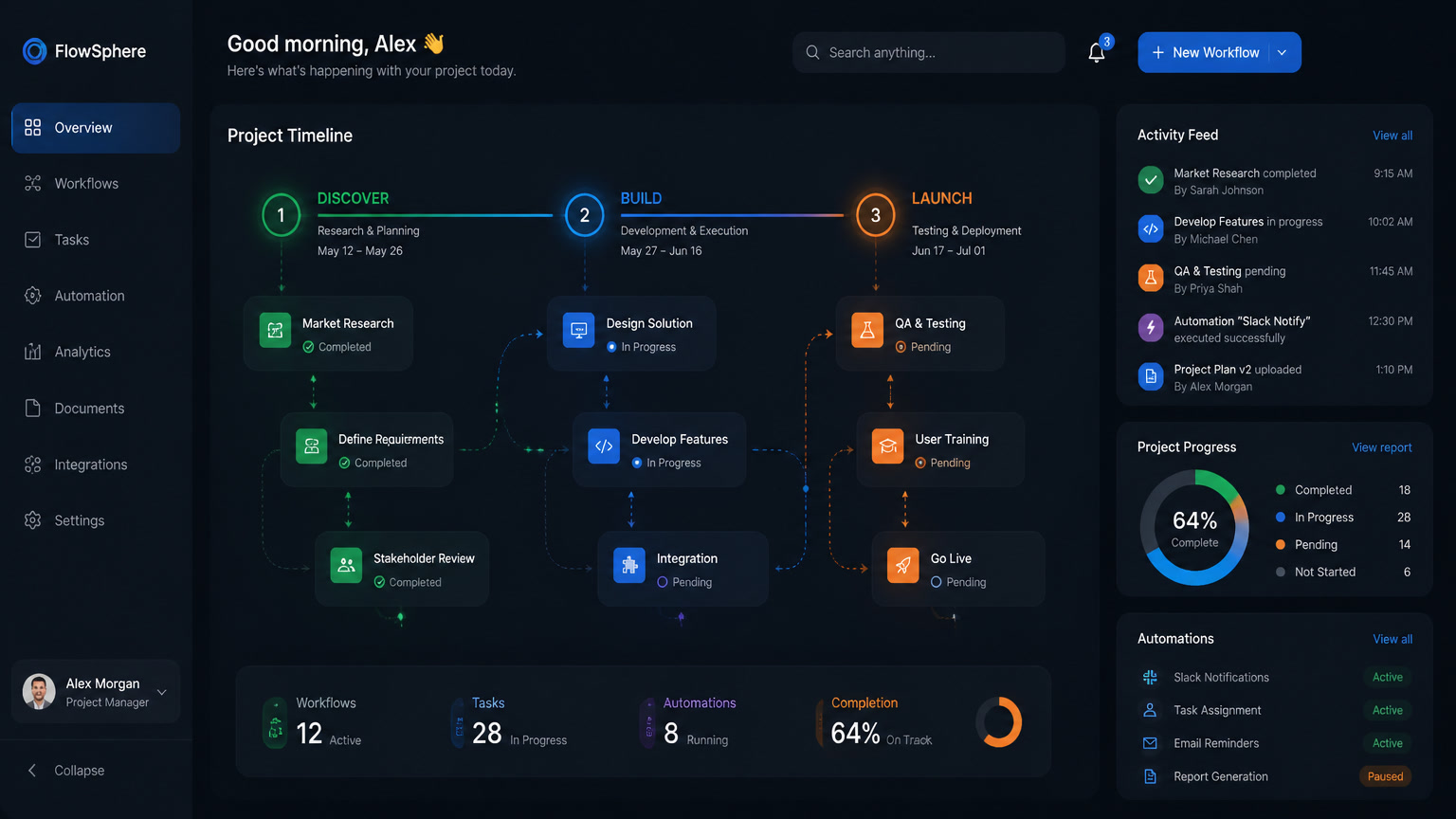The height and width of the screenshot is (819, 1456).
Task: Click the Search anything field
Action: [x=929, y=52]
